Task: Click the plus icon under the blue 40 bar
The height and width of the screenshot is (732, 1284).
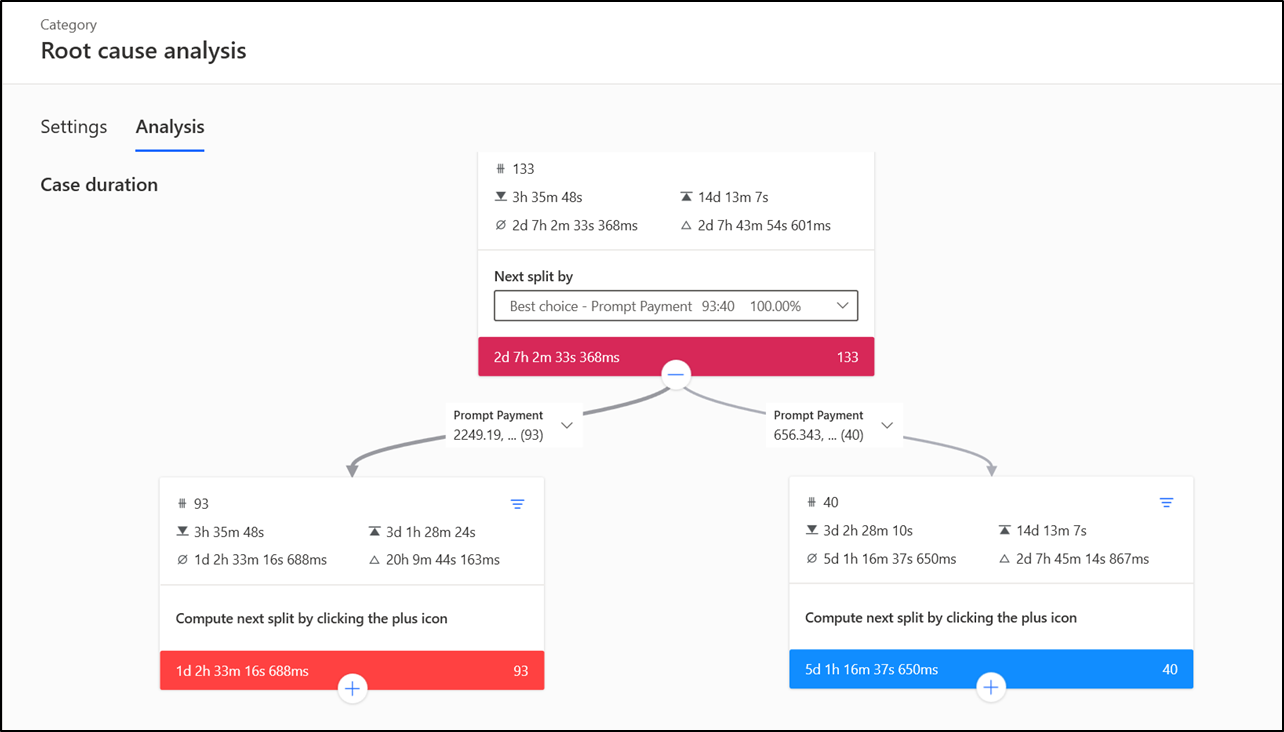Action: point(991,687)
